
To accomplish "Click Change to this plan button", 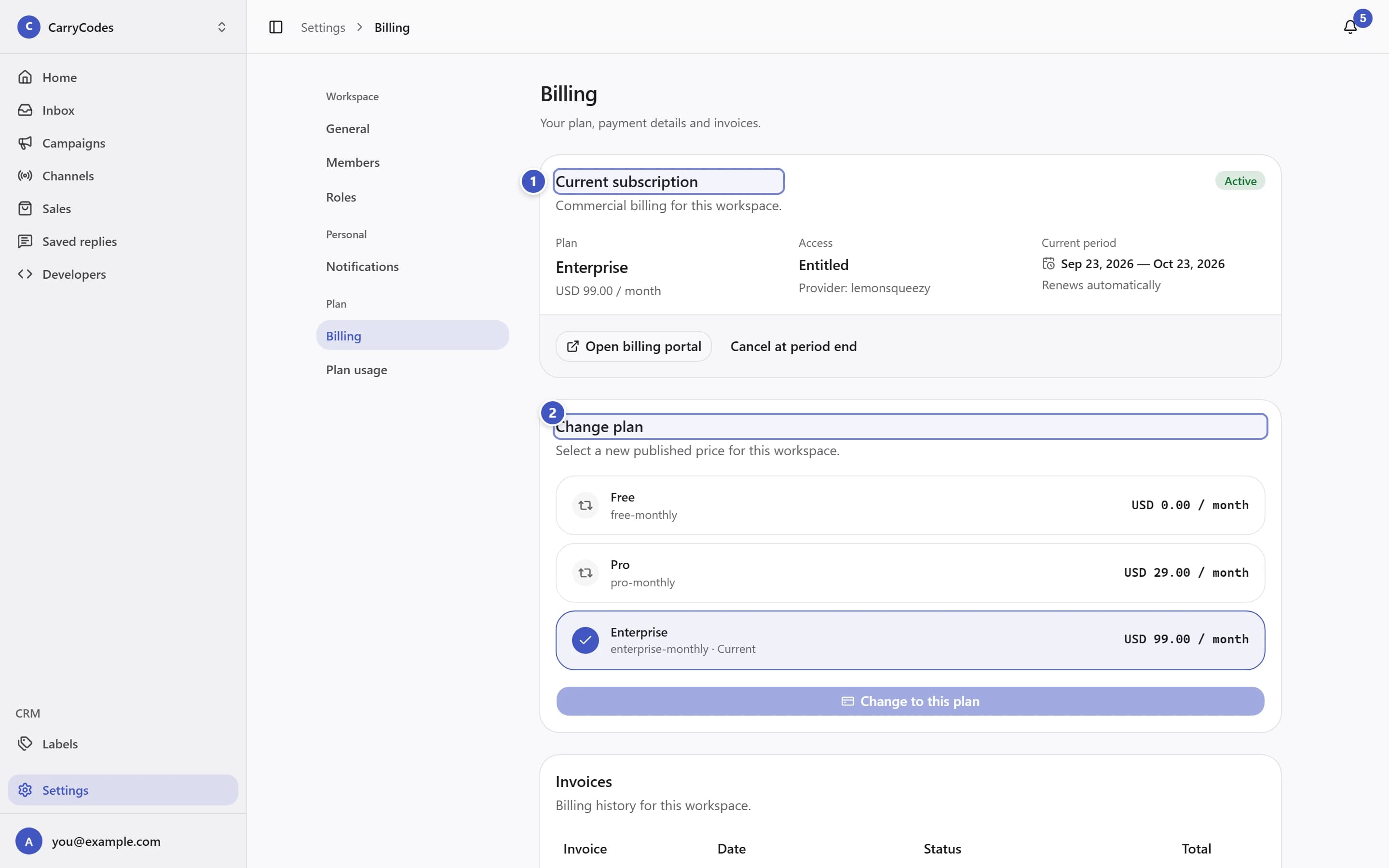I will point(910,701).
